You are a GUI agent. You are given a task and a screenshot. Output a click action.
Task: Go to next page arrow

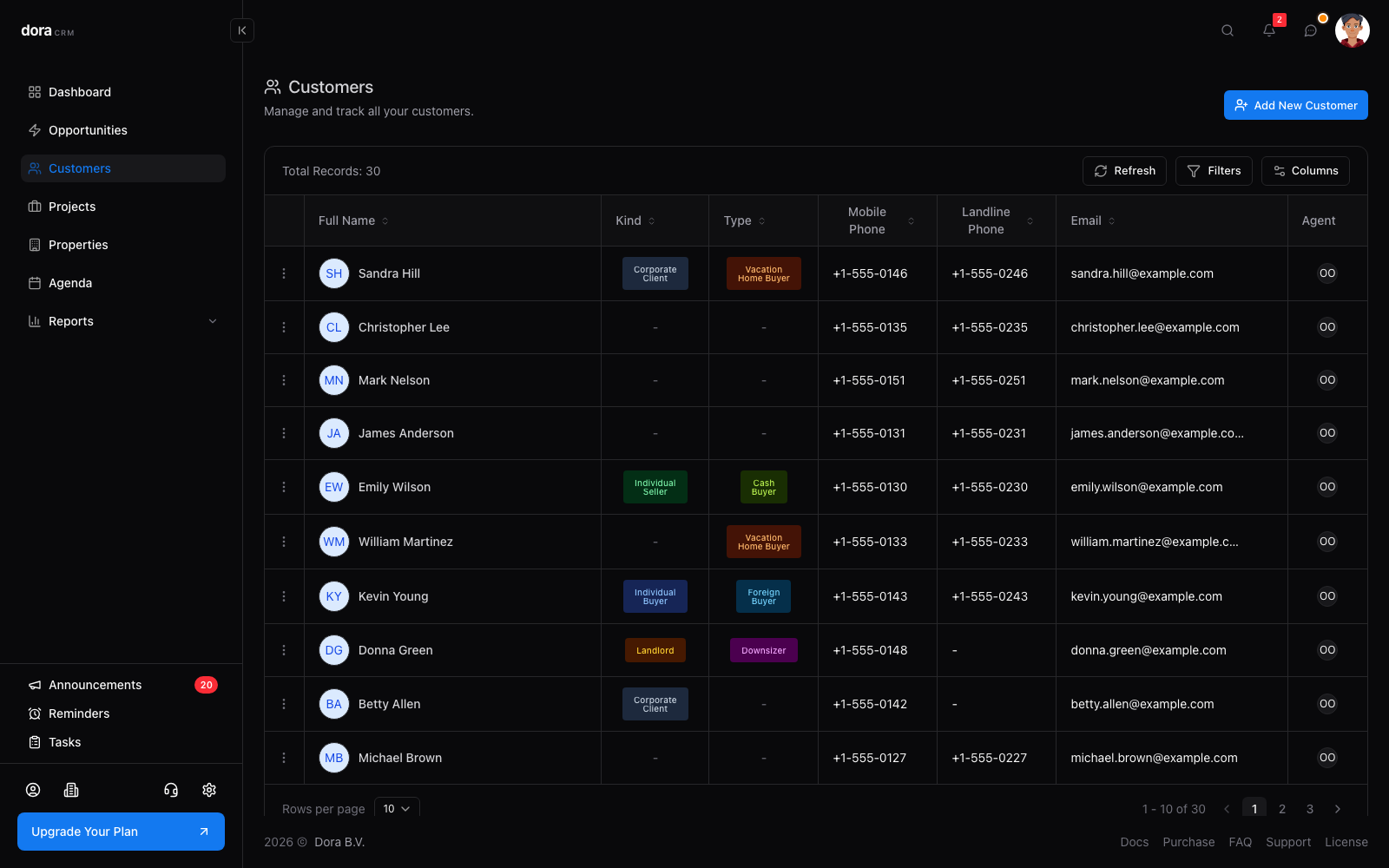point(1338,809)
